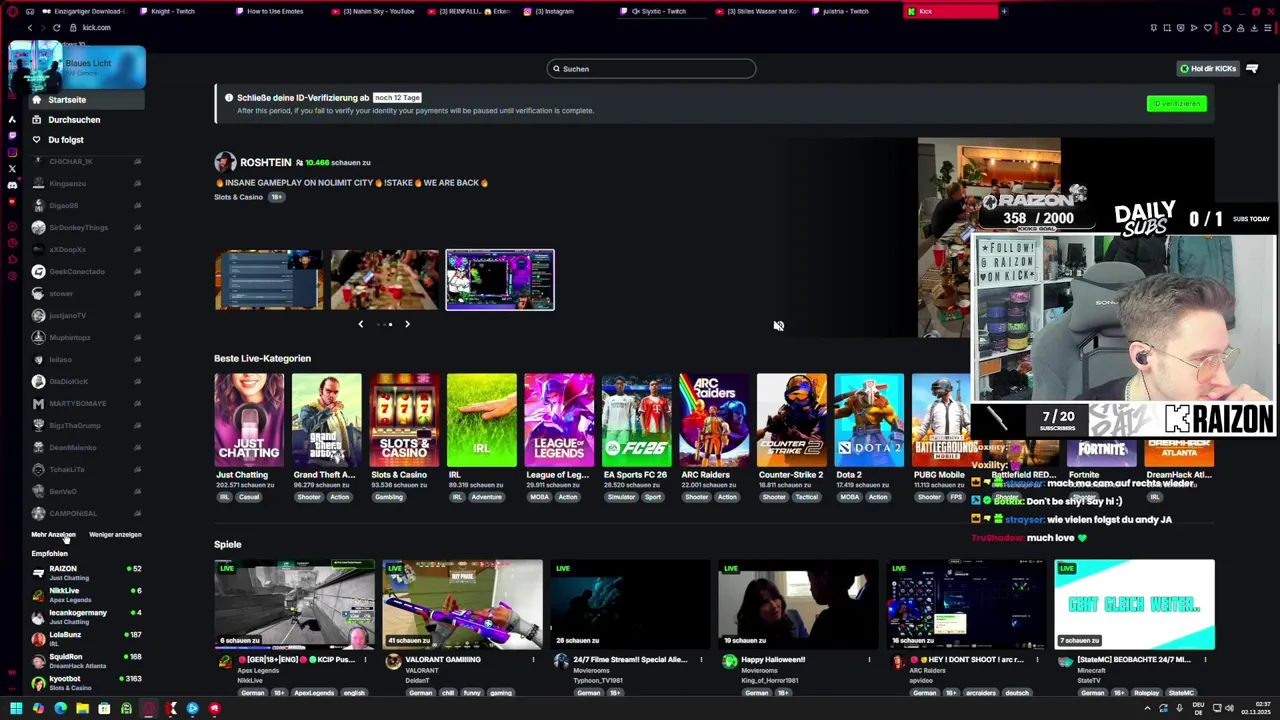1280x720 pixels.
Task: Click the Apex Legends tag on NikkLive card
Action: pos(313,693)
